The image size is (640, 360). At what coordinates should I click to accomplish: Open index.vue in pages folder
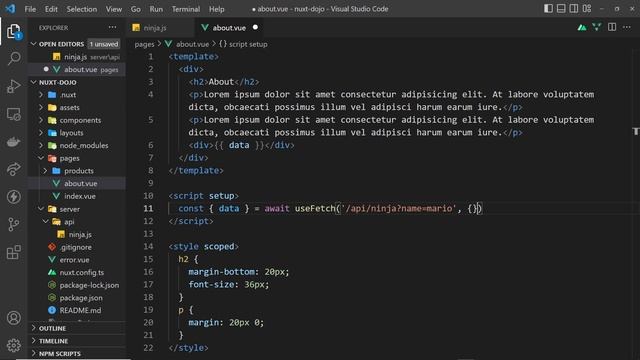pyautogui.click(x=80, y=196)
